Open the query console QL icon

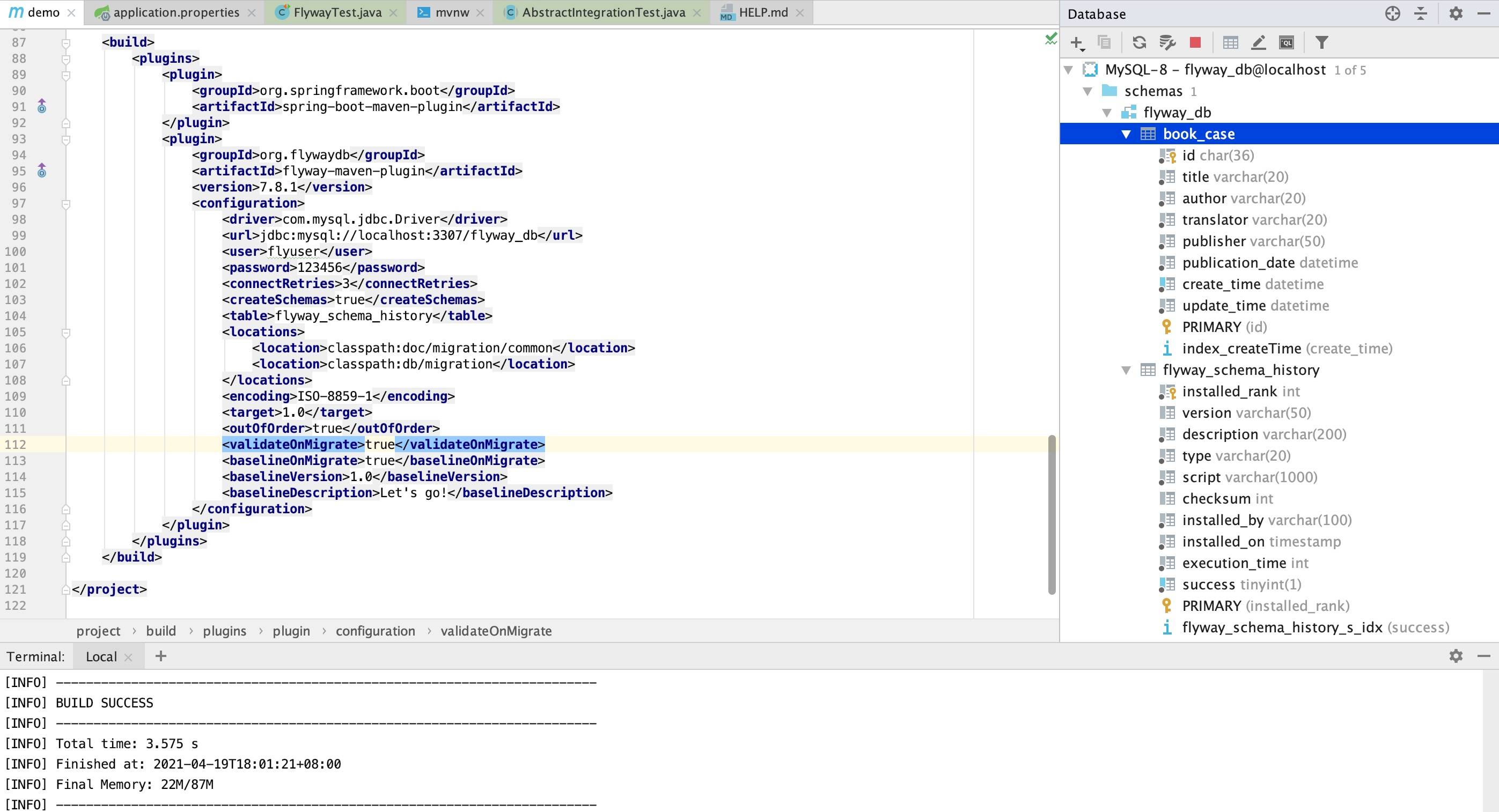pos(1286,42)
